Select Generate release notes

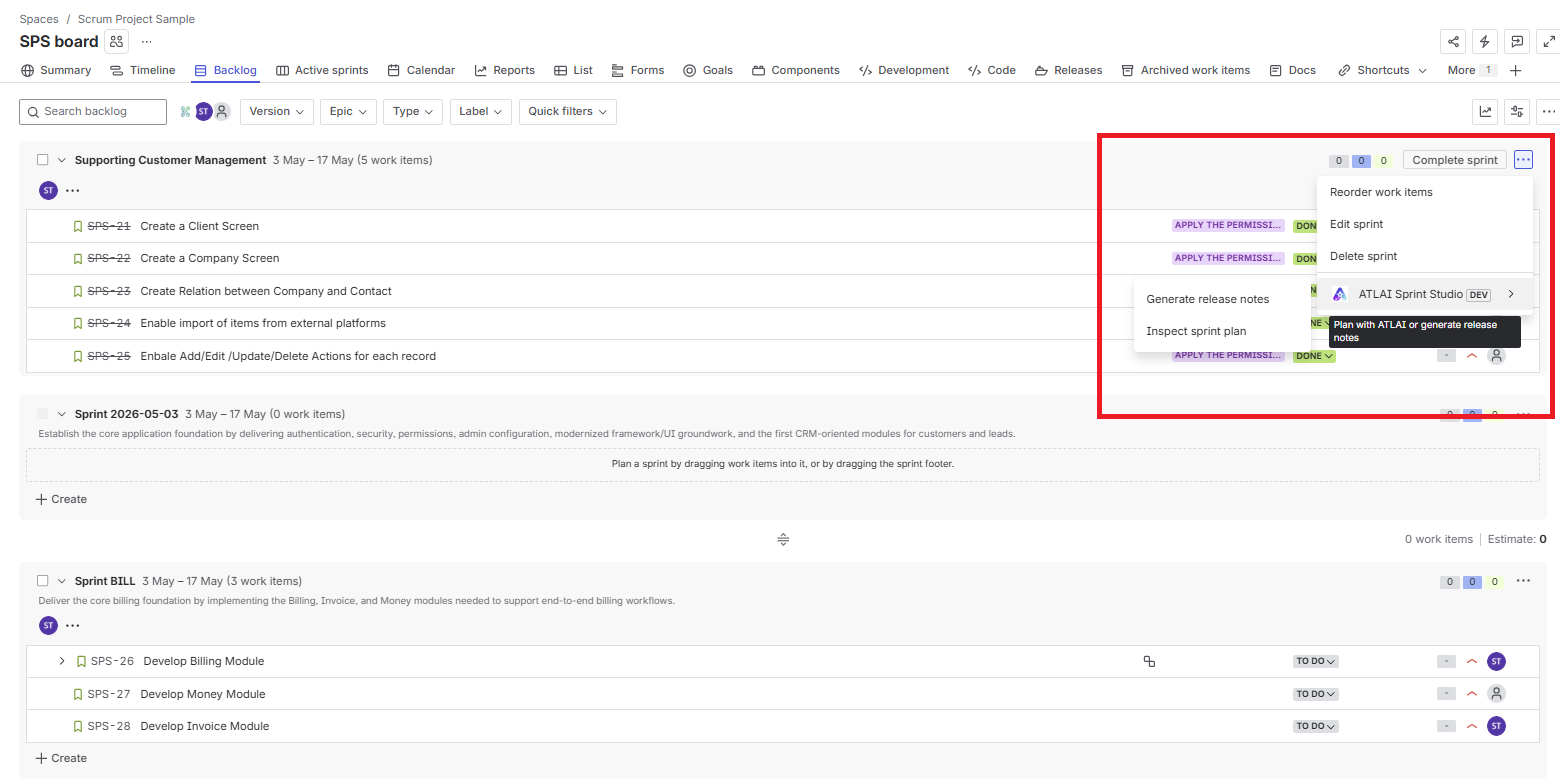coord(1222,299)
